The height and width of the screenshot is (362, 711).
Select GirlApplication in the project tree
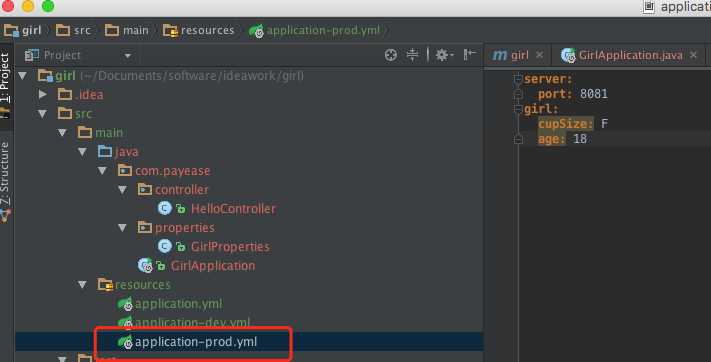[x=213, y=266]
